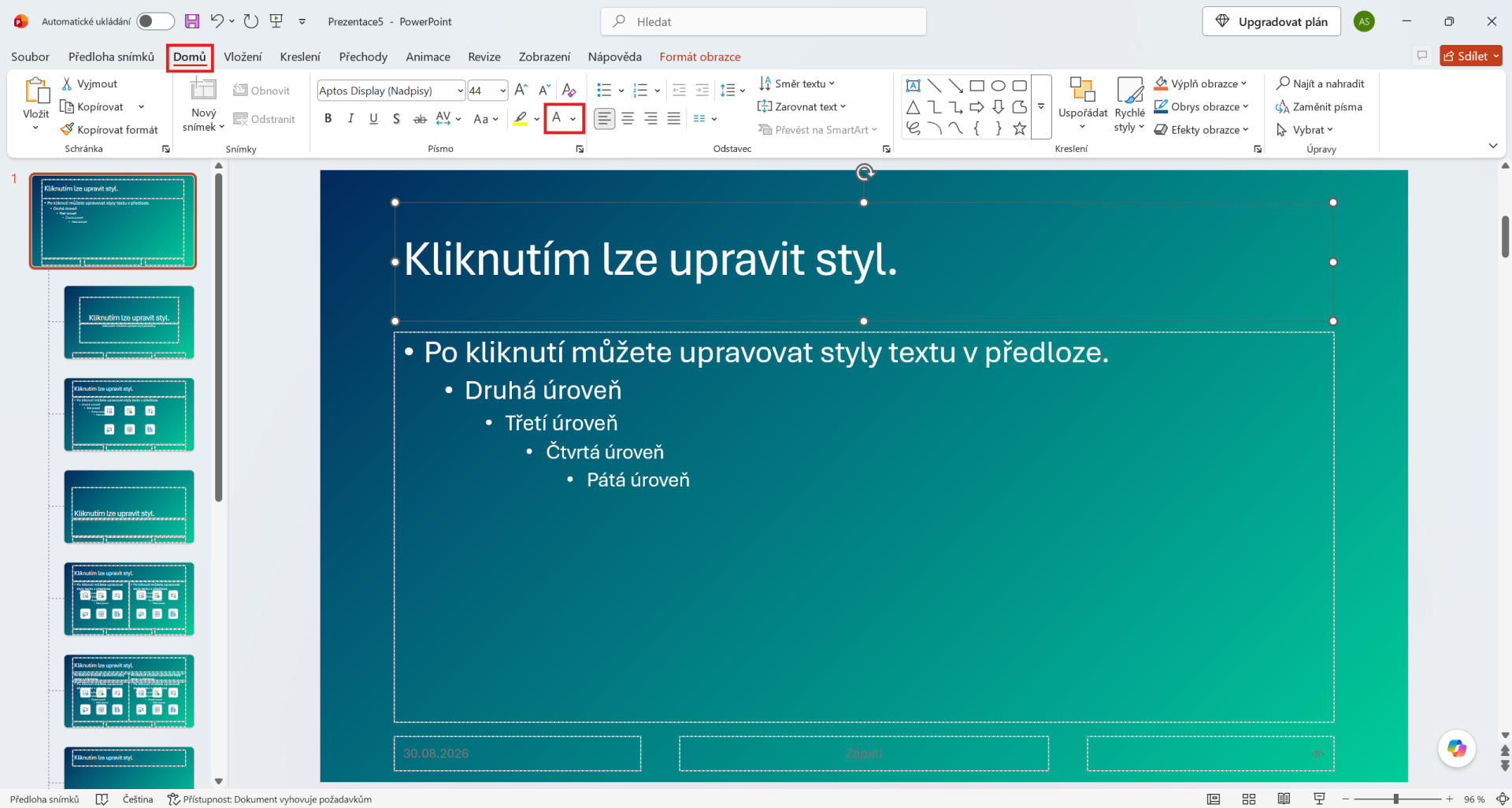This screenshot has width=1512, height=808.
Task: Apply font color with A button
Action: (556, 119)
